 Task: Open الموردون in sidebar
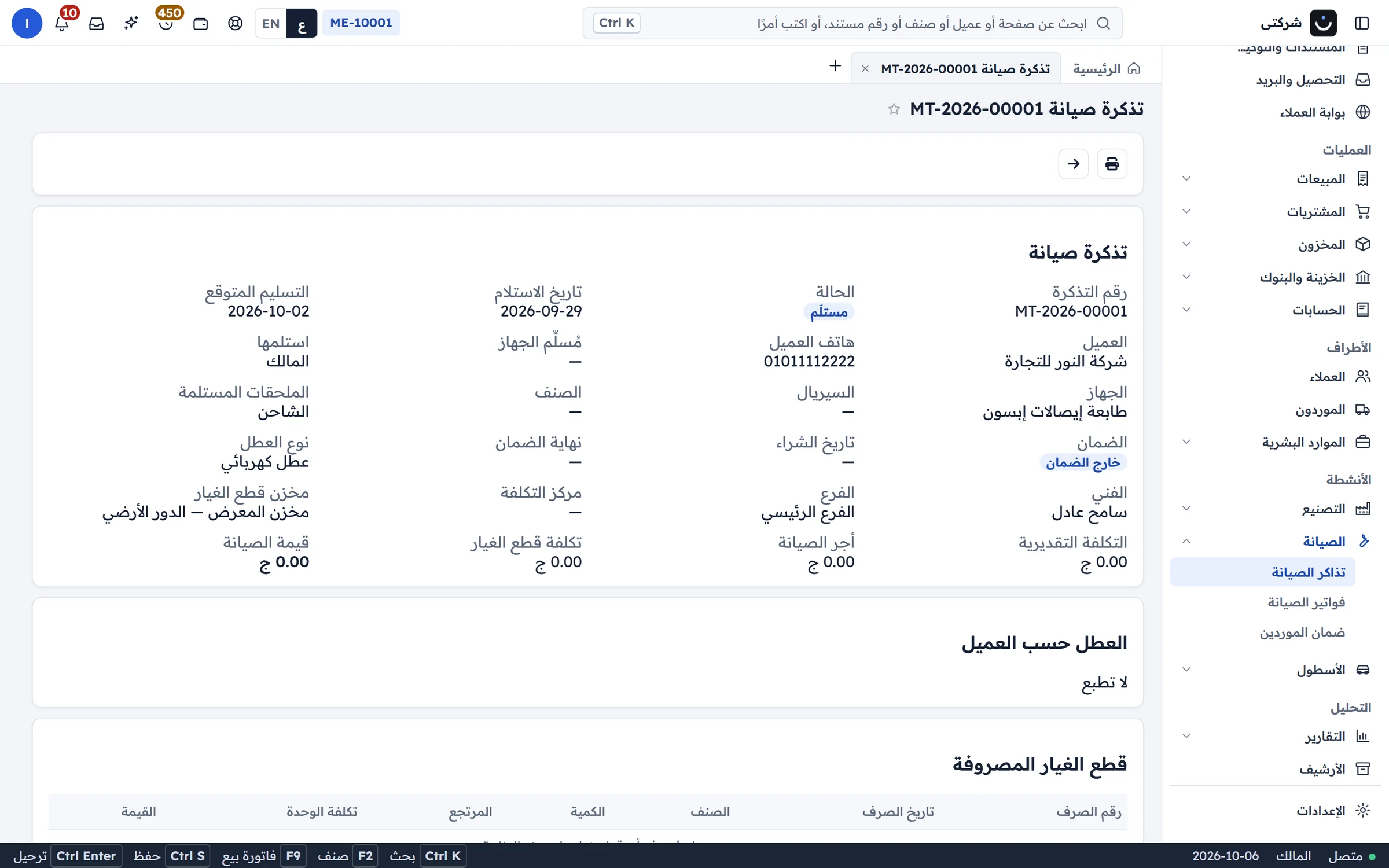pos(1275,410)
